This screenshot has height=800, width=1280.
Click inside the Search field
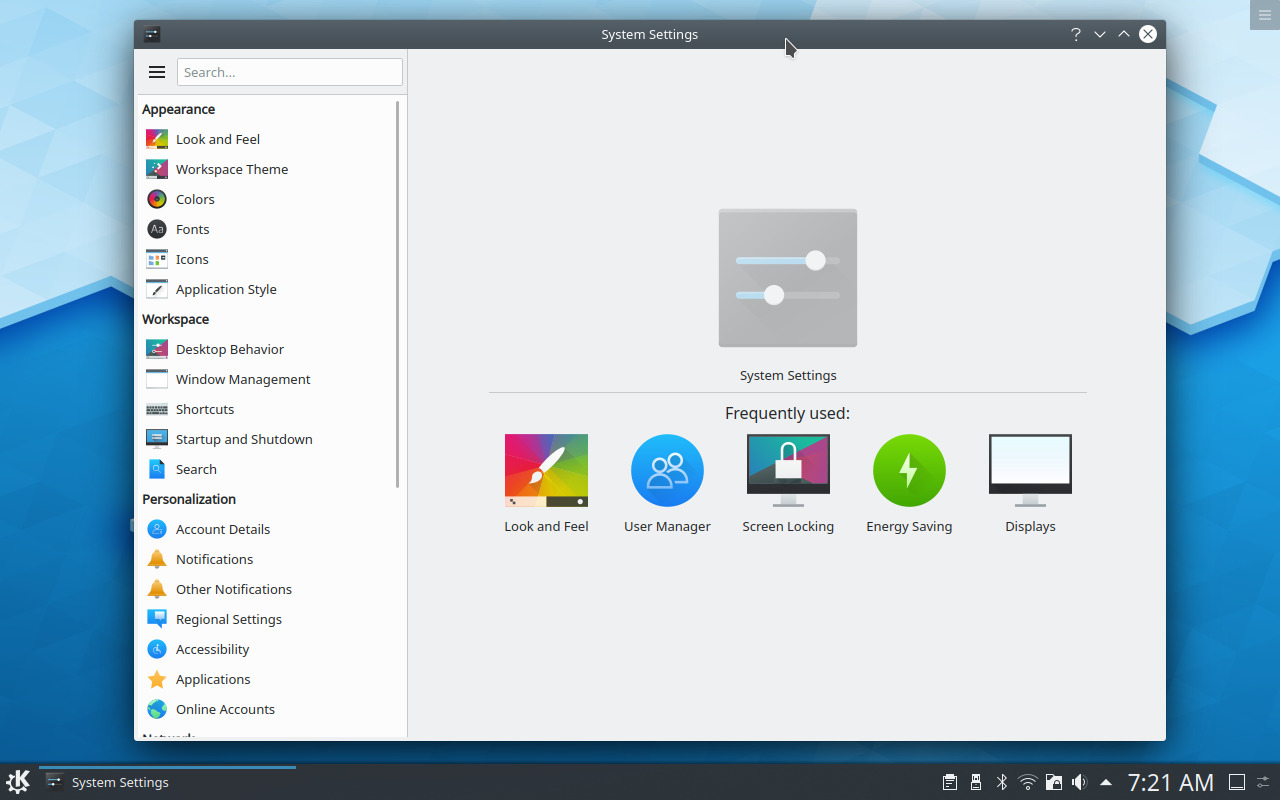pos(289,71)
